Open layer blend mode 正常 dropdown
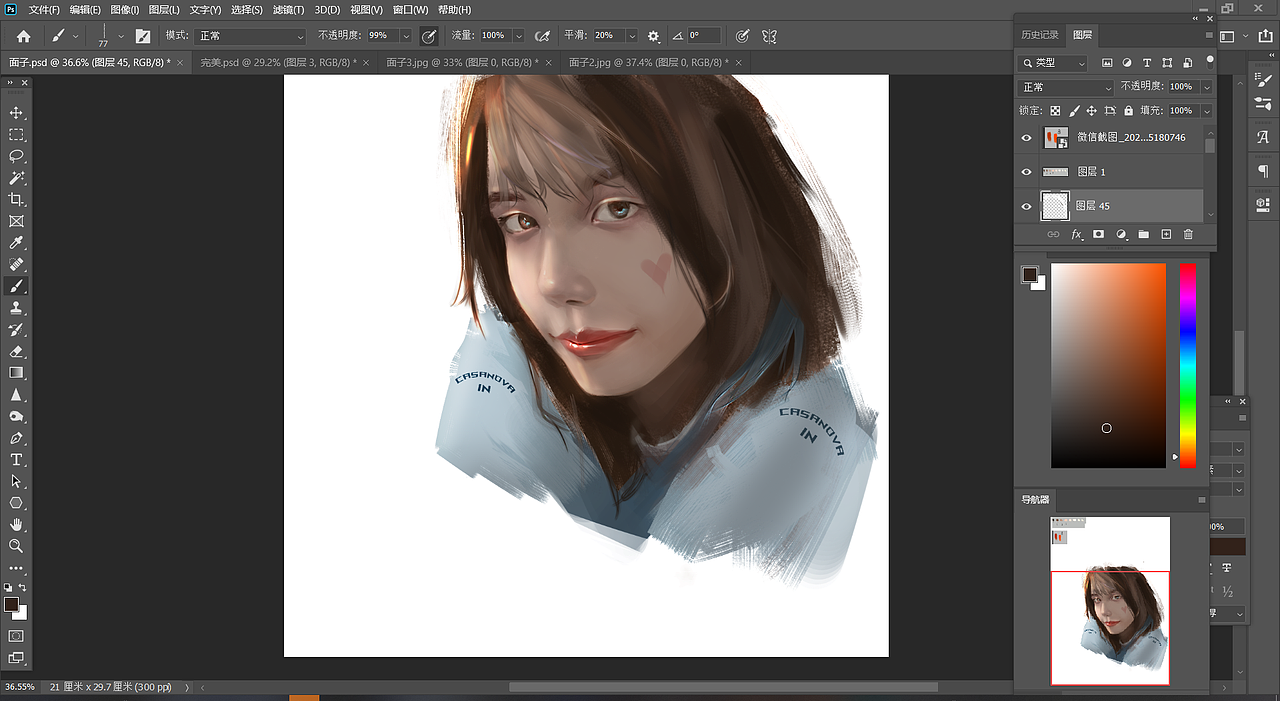The height and width of the screenshot is (701, 1280). (1066, 87)
